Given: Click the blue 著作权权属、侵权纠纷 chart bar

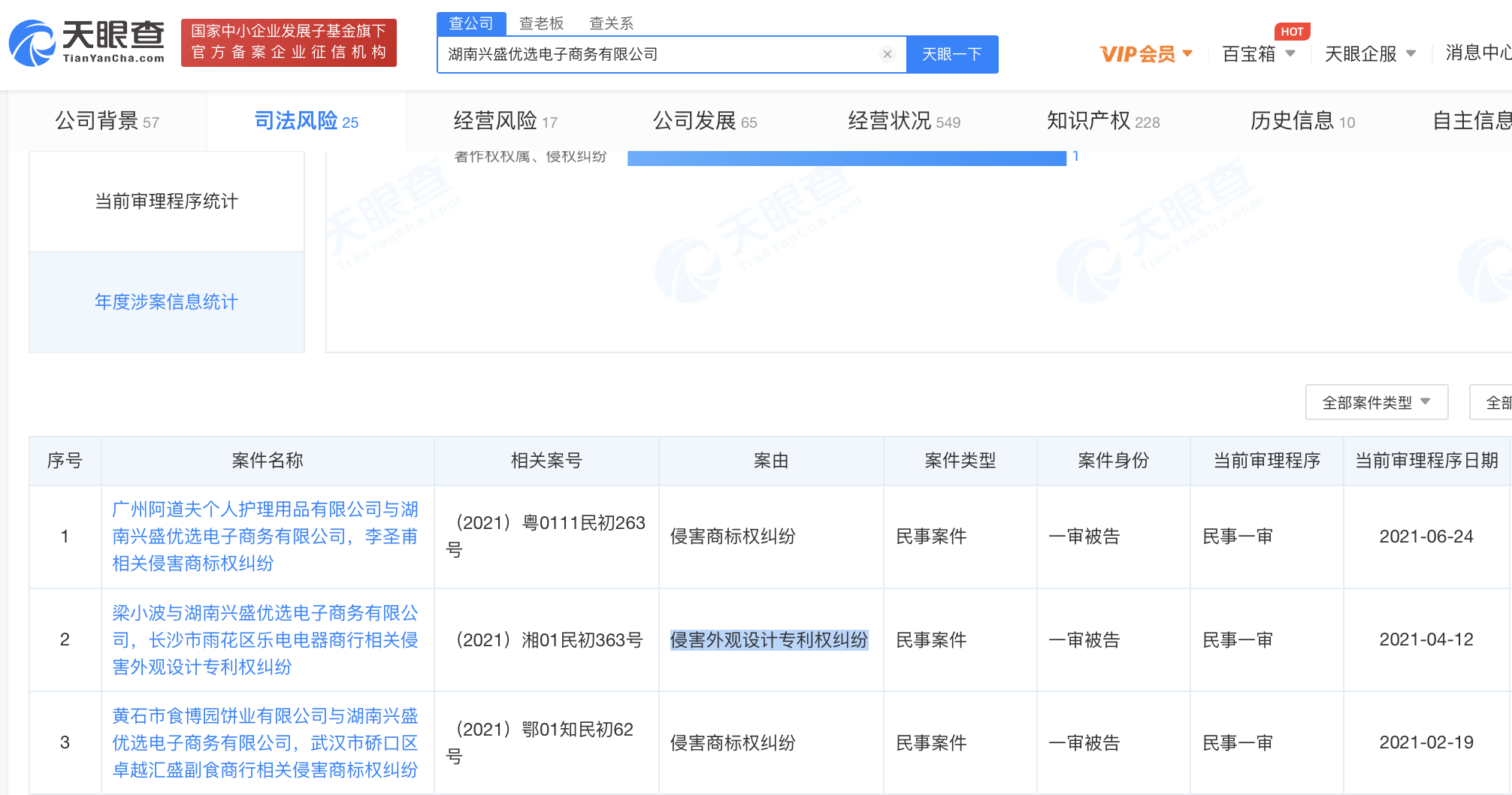Looking at the screenshot, I should [x=847, y=158].
